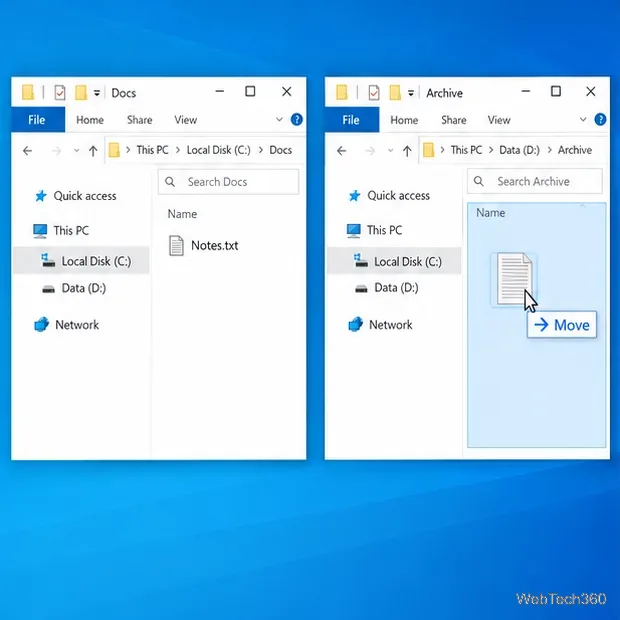Click the Properties quick-access icon in Archive title bar
The width and height of the screenshot is (620, 620).
(x=374, y=93)
